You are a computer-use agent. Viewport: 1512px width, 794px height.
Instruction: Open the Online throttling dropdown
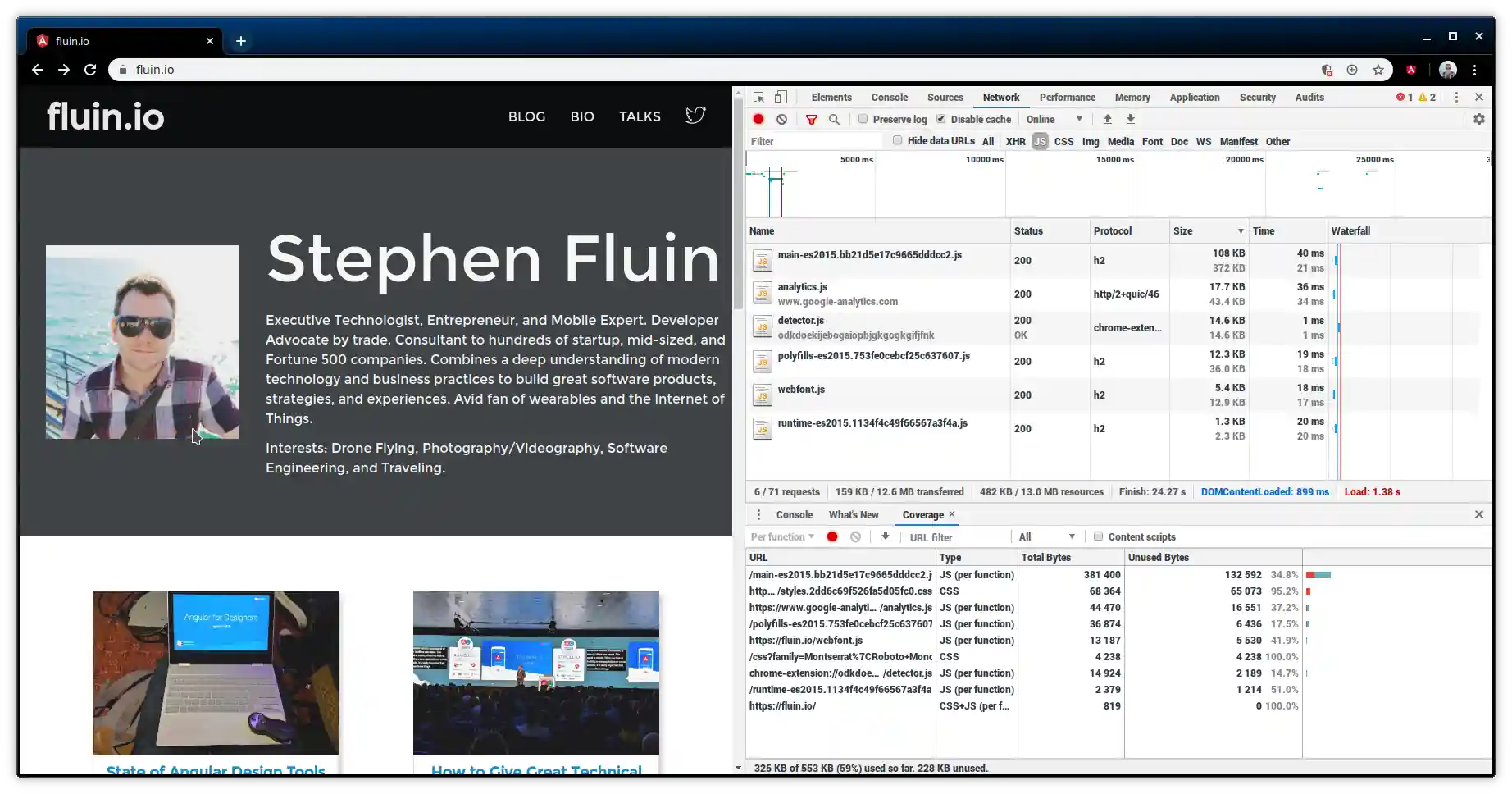(x=1054, y=119)
